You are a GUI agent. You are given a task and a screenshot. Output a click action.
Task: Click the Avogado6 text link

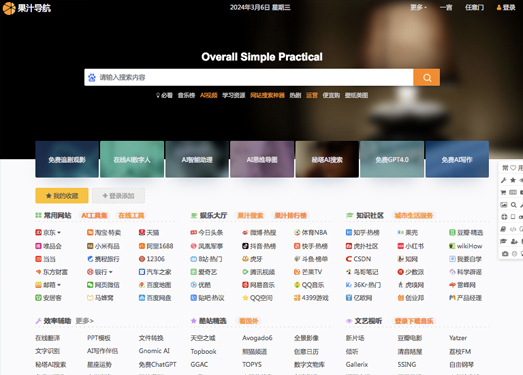point(257,338)
